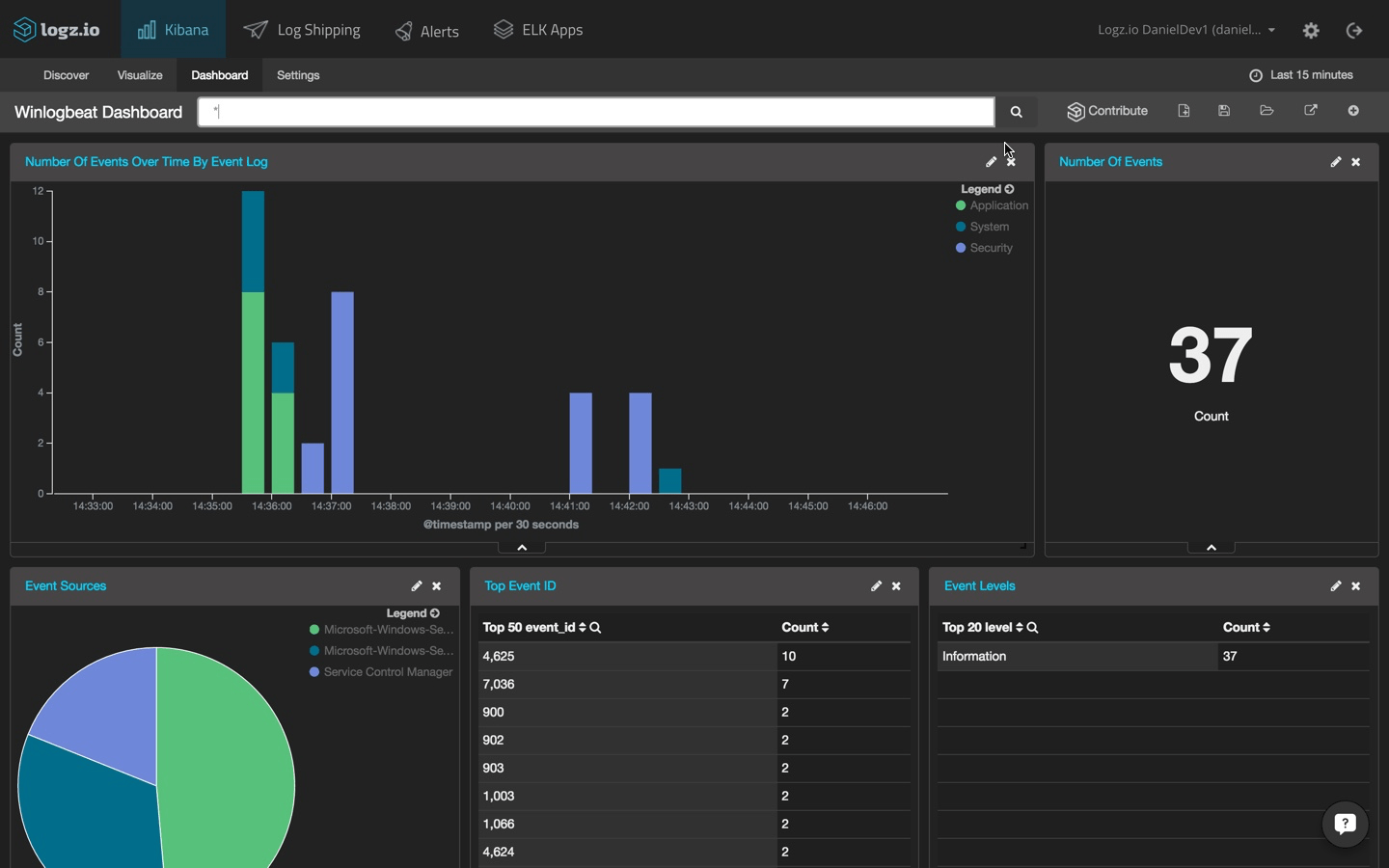Edit the Number Of Events visualization
The image size is (1389, 868).
(1336, 162)
